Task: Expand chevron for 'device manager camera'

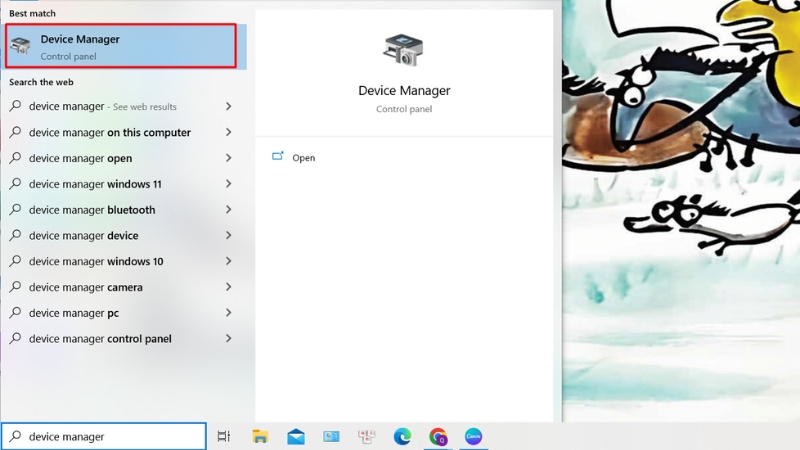Action: tap(229, 287)
